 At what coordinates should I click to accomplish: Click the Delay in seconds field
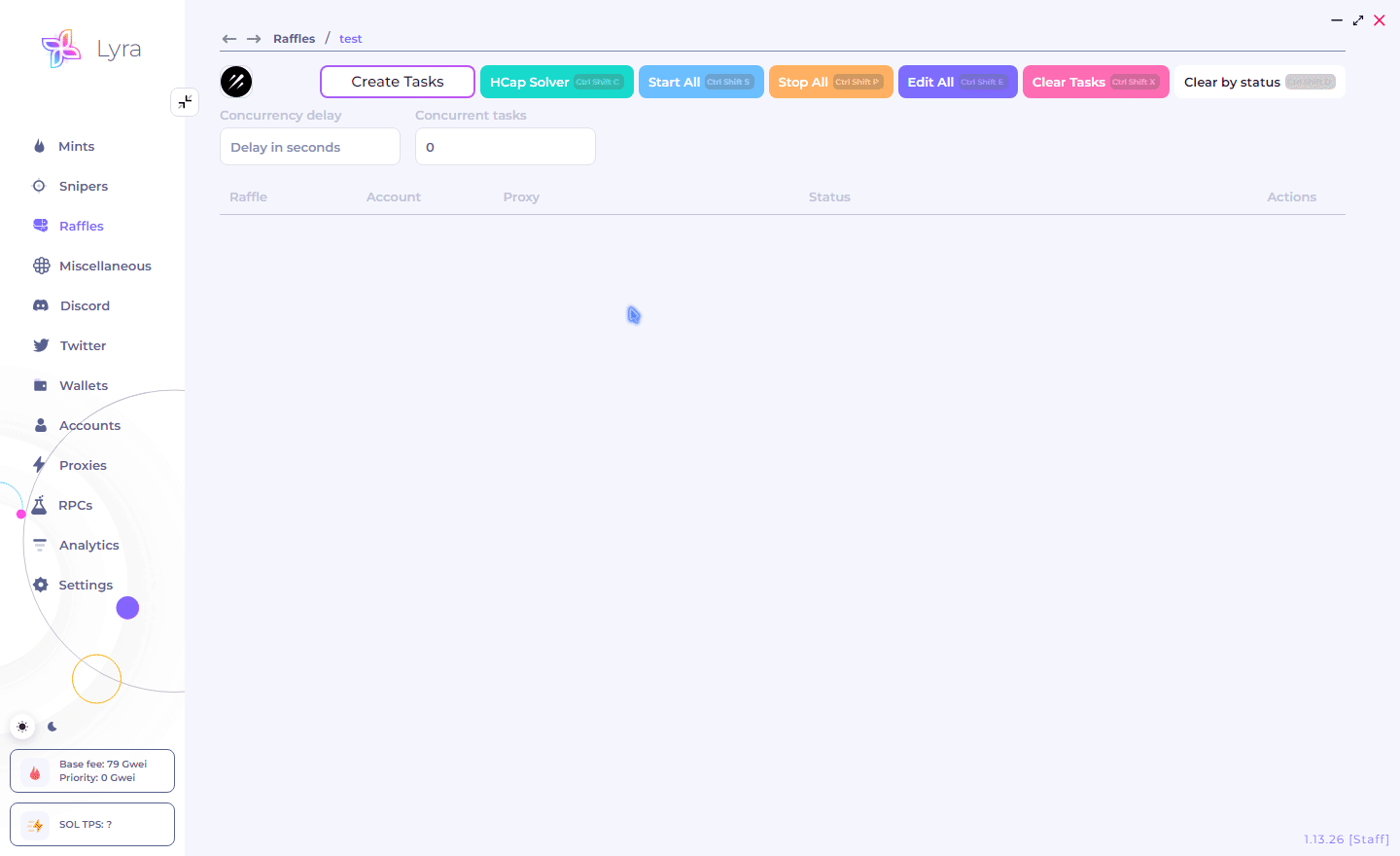(x=309, y=147)
